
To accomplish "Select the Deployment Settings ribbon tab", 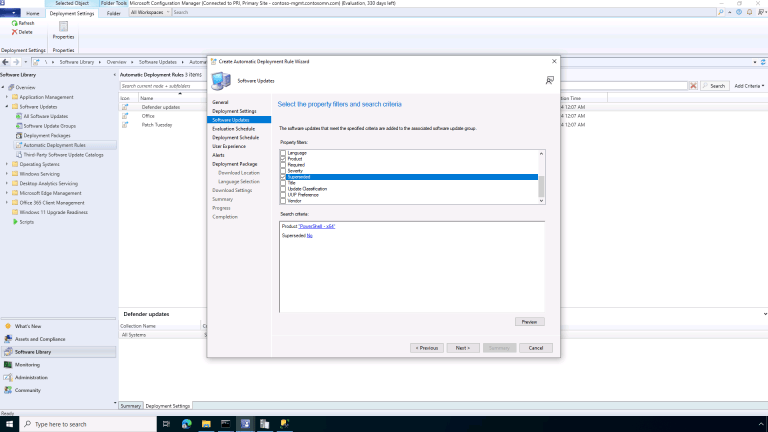I will [x=72, y=13].
